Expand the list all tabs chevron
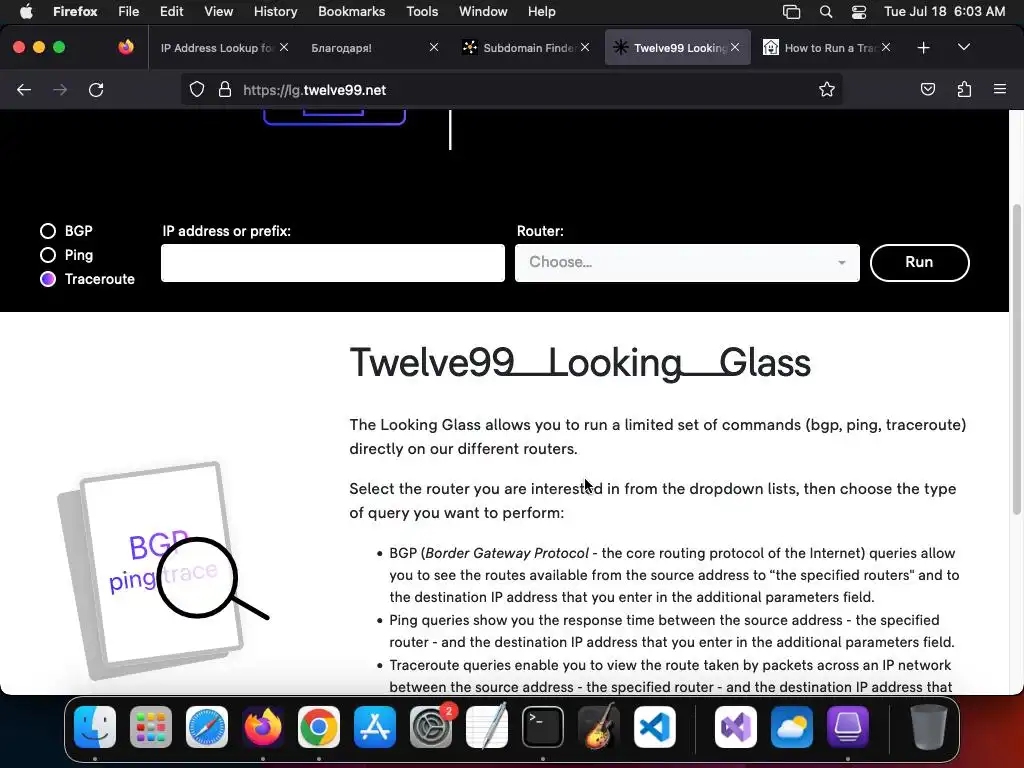This screenshot has height=768, width=1024. click(x=964, y=47)
